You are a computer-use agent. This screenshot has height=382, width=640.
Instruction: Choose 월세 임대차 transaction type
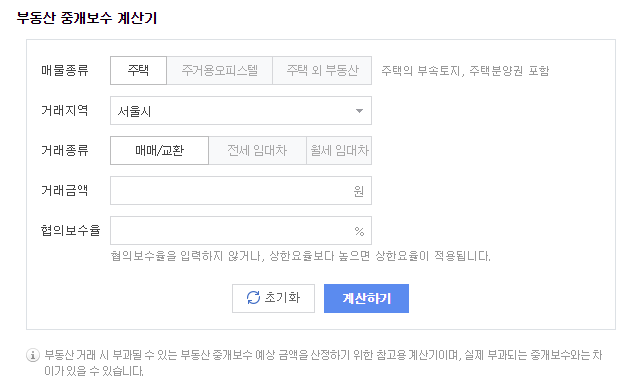click(x=339, y=151)
